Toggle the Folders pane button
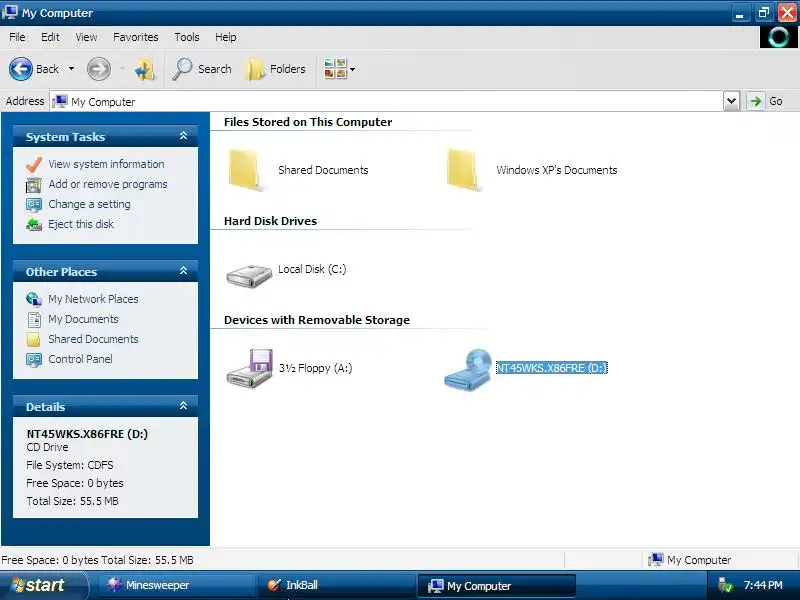The image size is (800, 600). pos(276,69)
